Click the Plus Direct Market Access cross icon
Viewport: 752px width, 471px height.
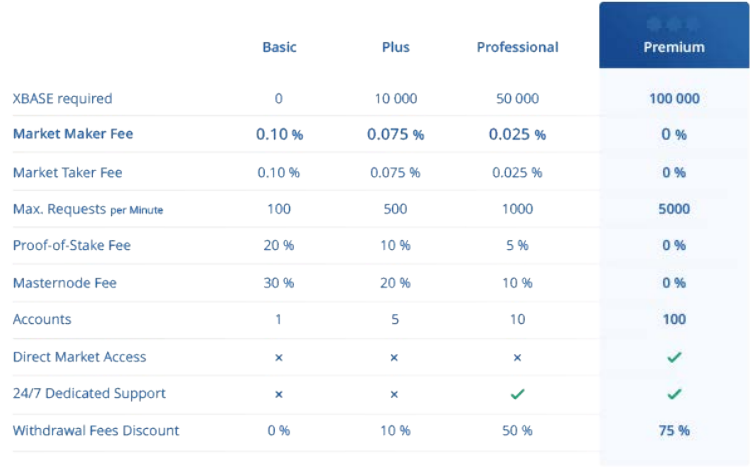pyautogui.click(x=395, y=357)
